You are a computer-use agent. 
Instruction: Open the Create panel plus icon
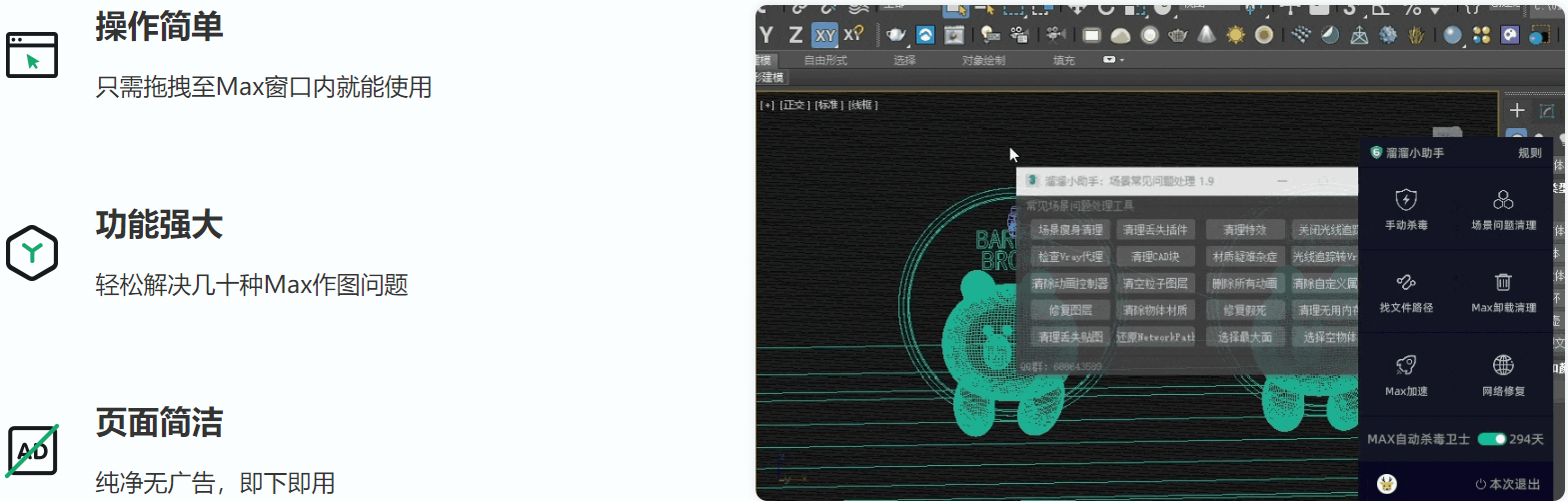click(1517, 110)
